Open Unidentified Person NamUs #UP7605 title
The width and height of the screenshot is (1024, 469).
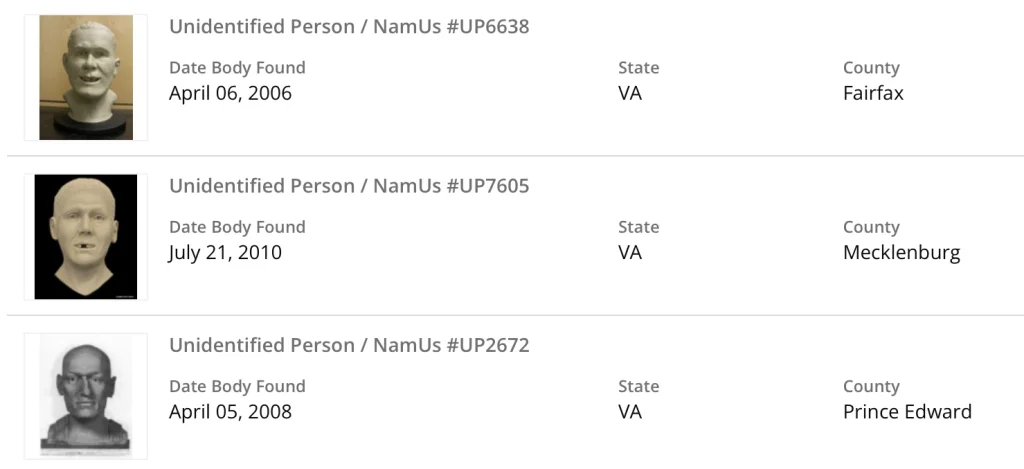(x=349, y=186)
